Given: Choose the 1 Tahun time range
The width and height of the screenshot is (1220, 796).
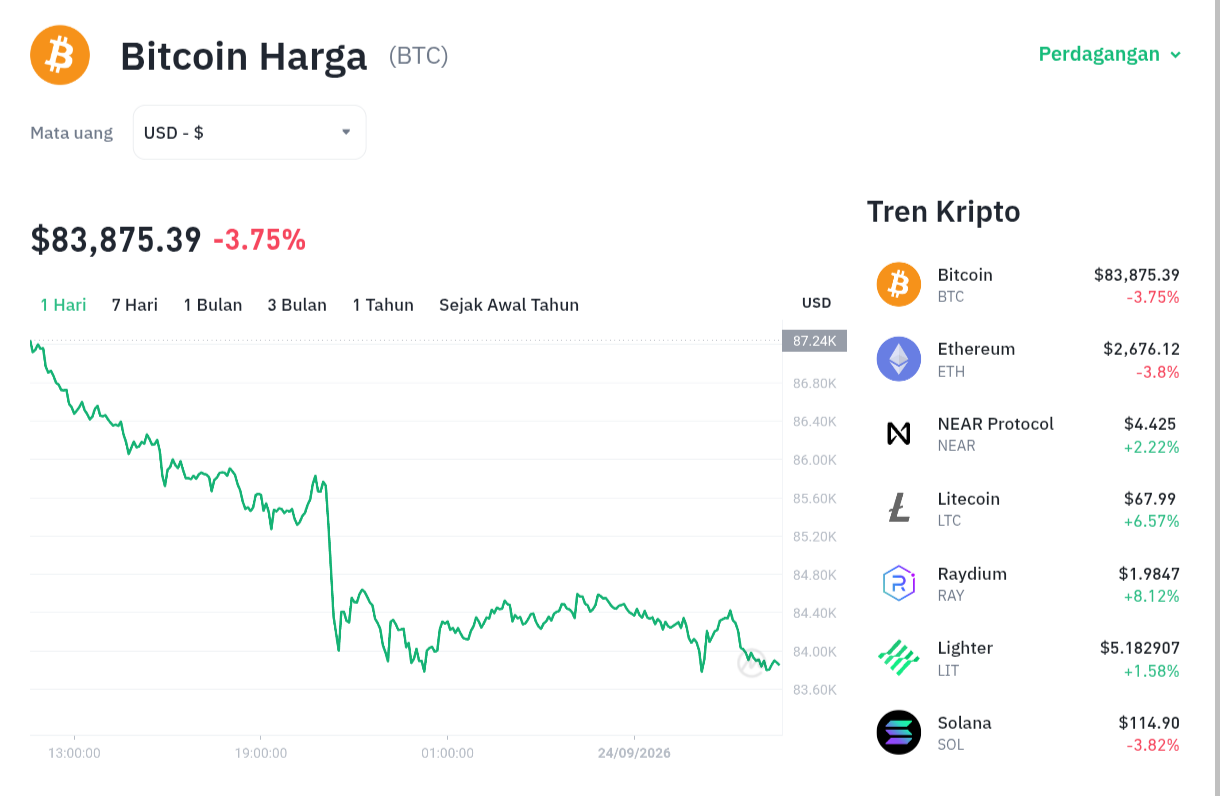Looking at the screenshot, I should coord(383,305).
